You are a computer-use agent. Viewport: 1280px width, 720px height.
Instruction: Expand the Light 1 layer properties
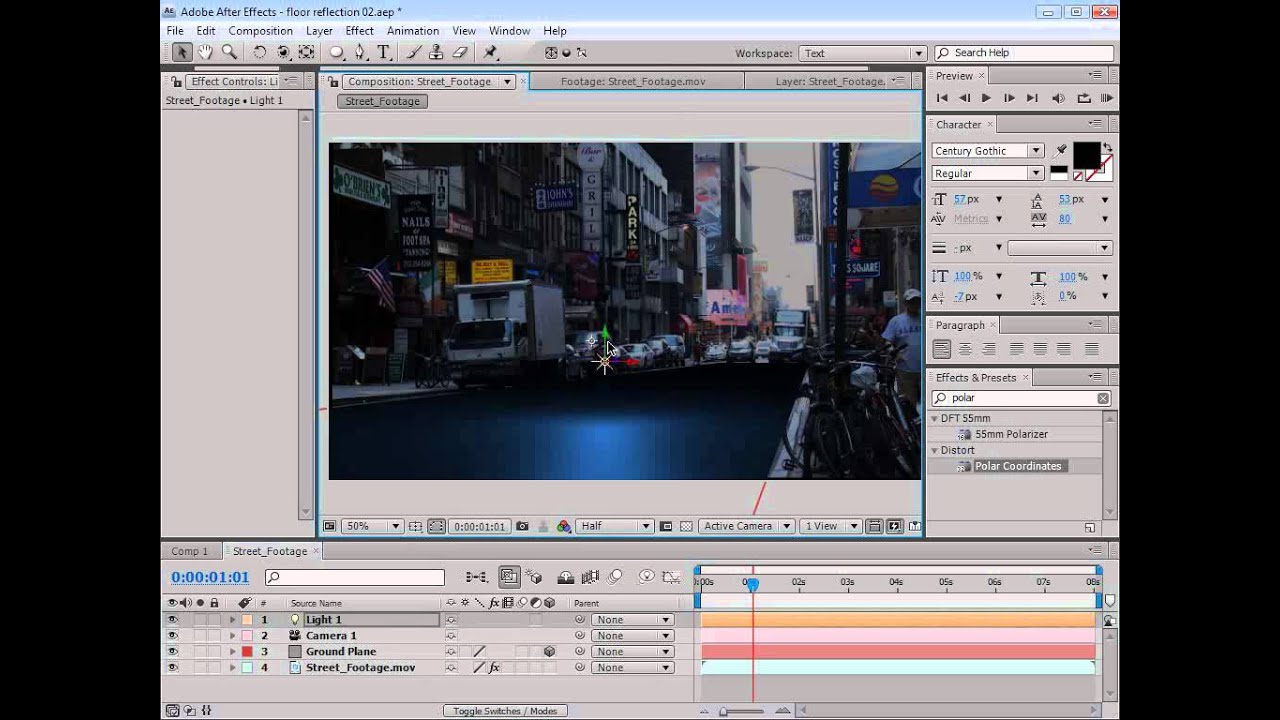pos(232,620)
